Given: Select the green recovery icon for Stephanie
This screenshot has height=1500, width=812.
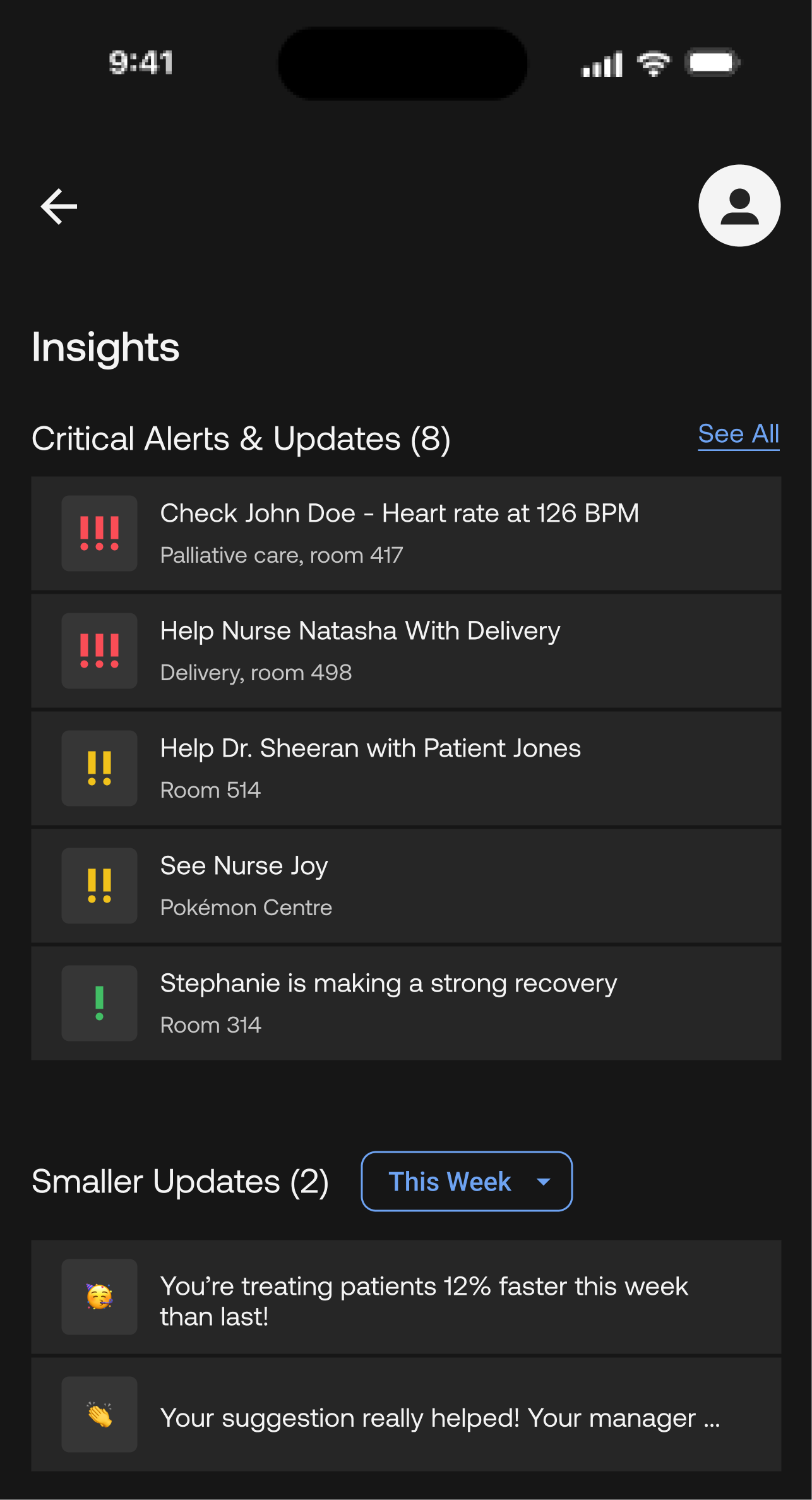Looking at the screenshot, I should point(99,1003).
